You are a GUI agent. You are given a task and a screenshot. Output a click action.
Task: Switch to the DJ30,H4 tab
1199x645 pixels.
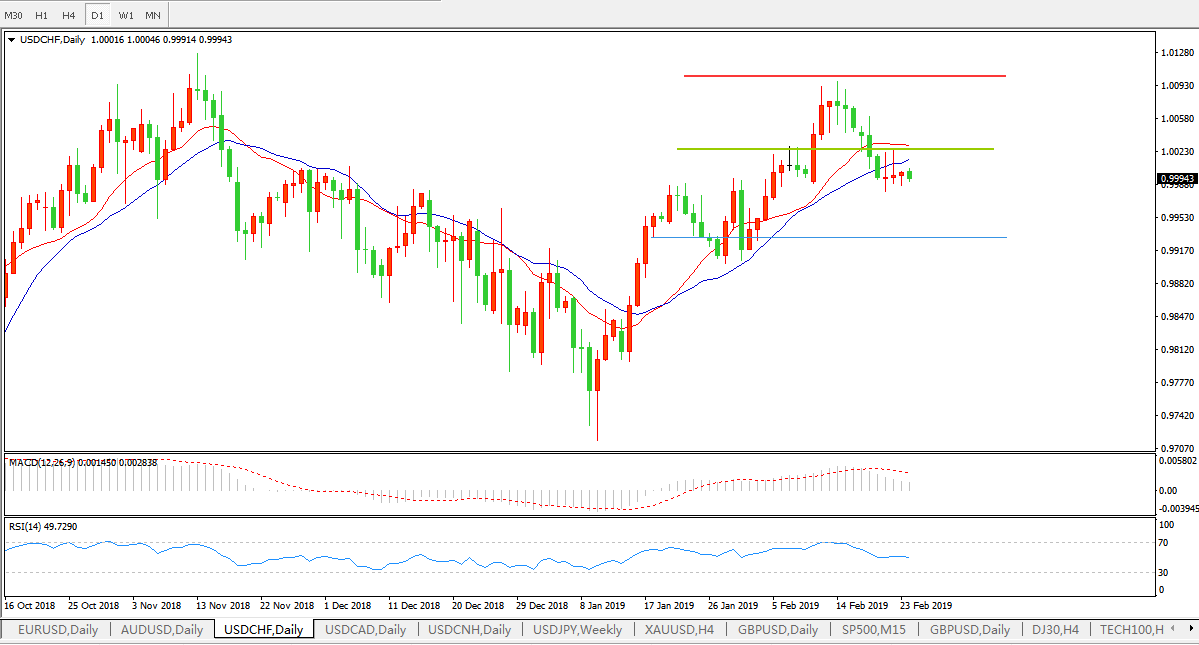tap(1055, 630)
